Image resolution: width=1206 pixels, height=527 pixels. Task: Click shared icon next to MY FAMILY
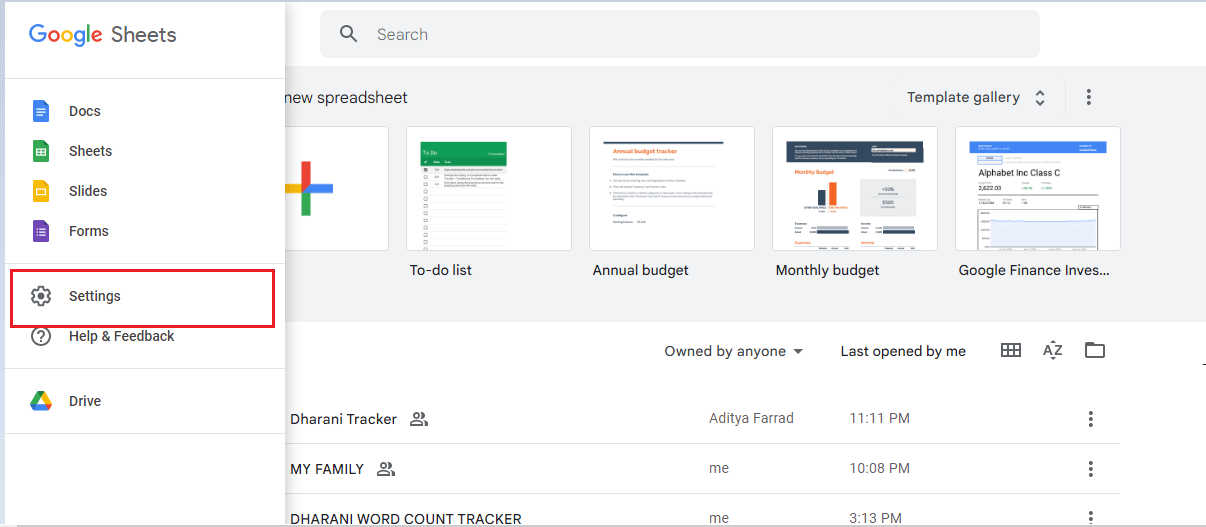tap(387, 468)
